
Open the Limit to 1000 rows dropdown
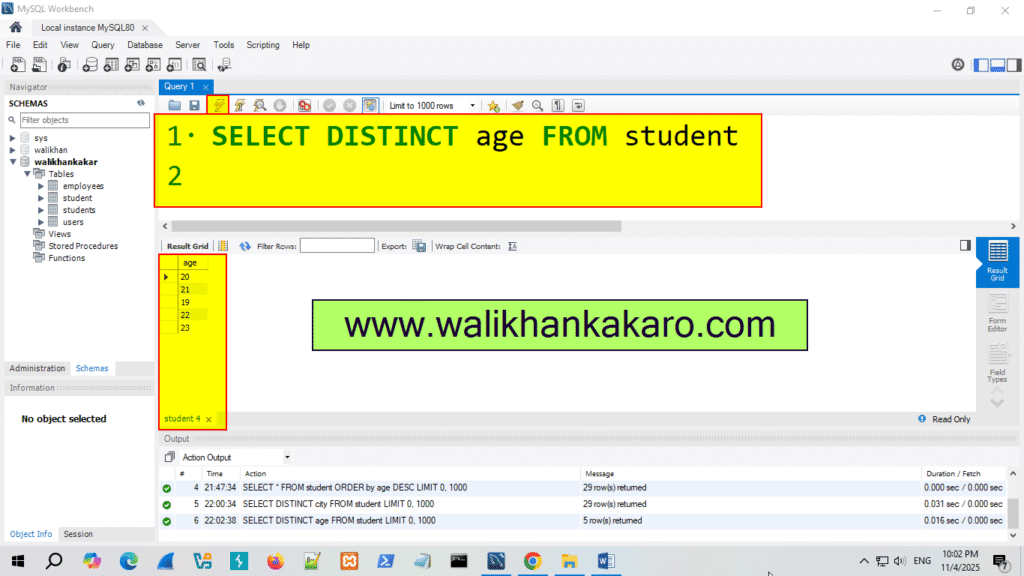click(x=474, y=105)
